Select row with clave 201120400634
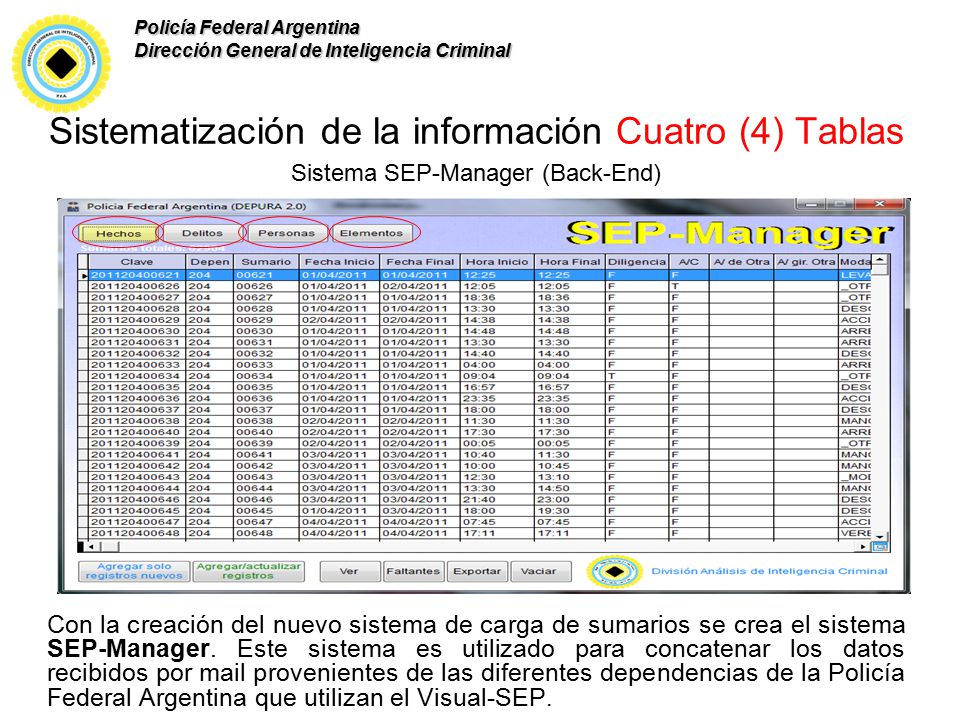960x720 pixels. click(475, 376)
